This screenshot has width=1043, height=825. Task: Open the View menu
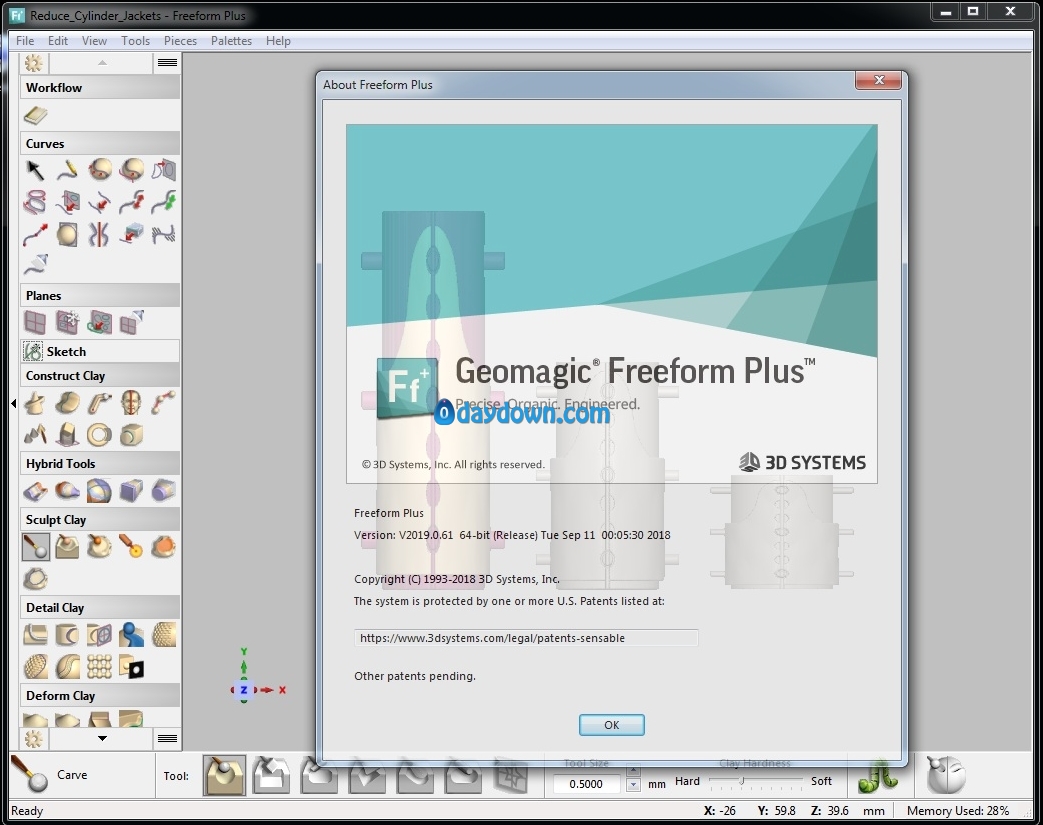(94, 41)
